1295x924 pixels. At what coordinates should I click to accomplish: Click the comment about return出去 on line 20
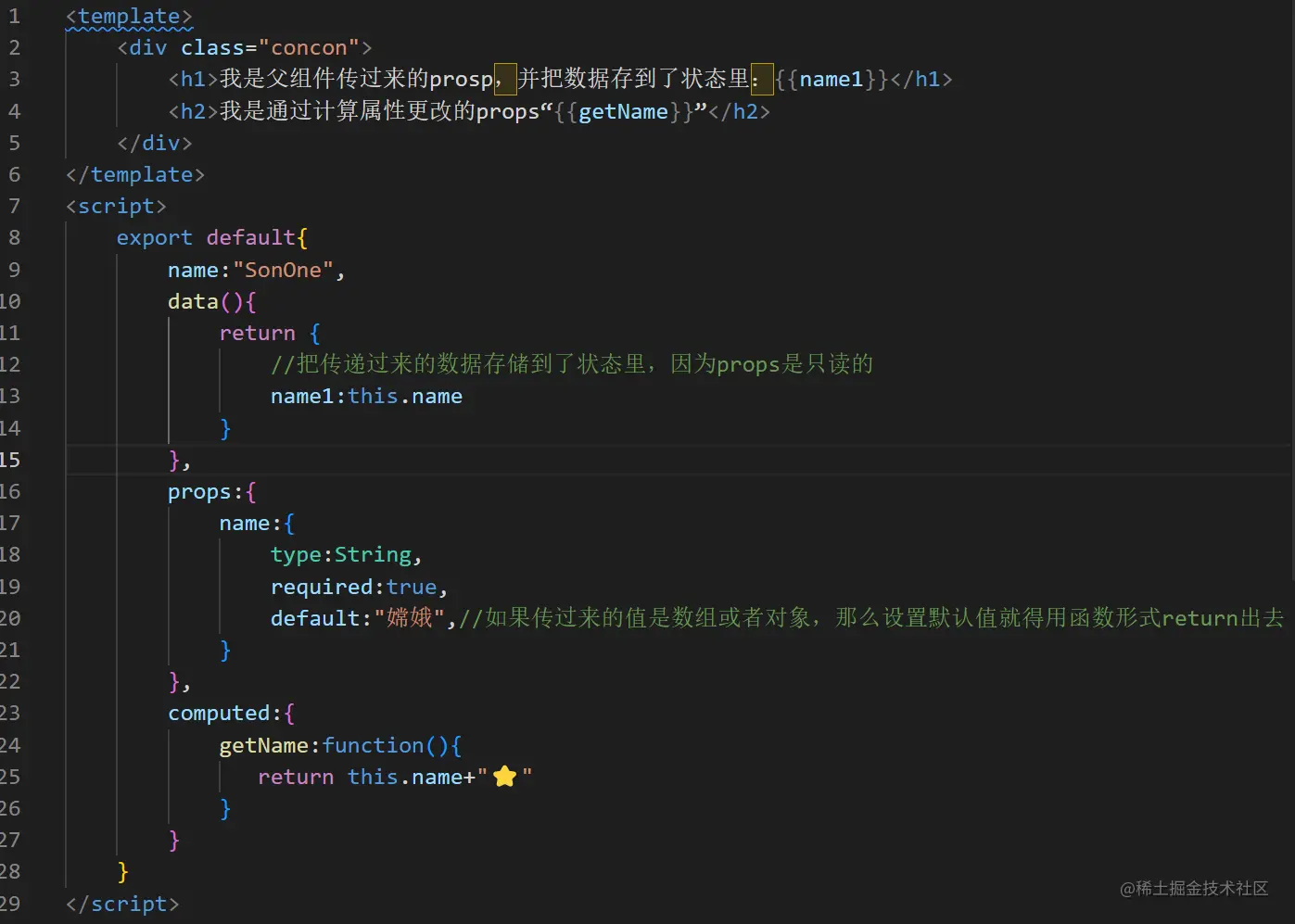click(871, 618)
